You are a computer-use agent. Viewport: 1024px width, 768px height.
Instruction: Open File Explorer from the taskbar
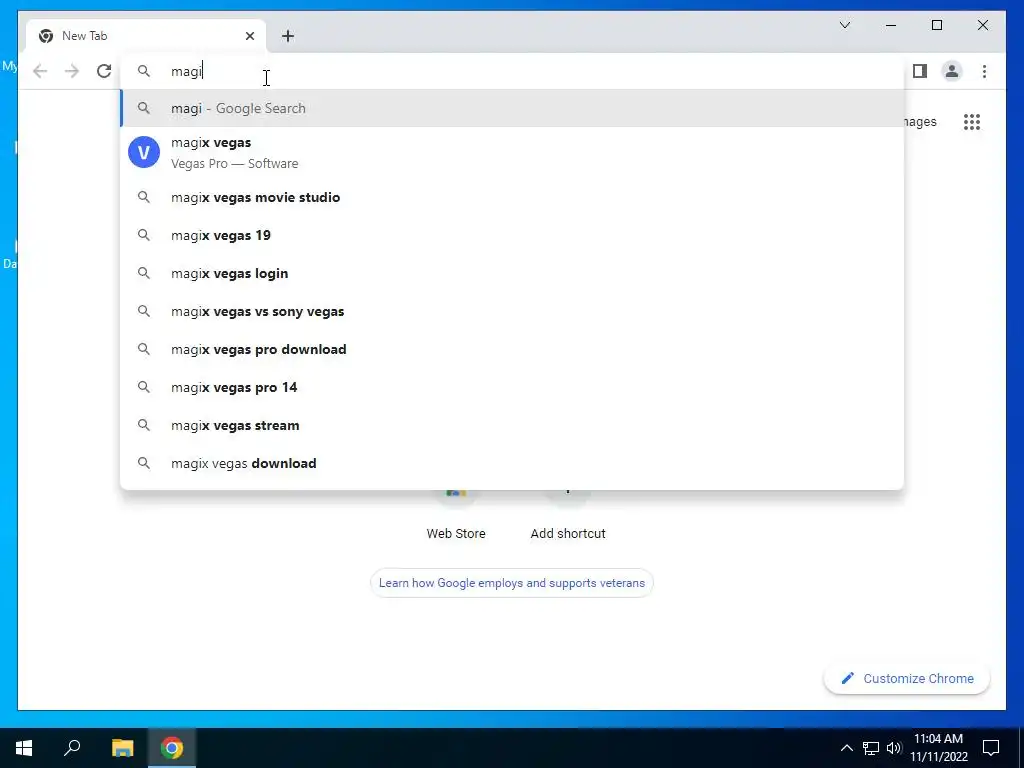coord(122,748)
